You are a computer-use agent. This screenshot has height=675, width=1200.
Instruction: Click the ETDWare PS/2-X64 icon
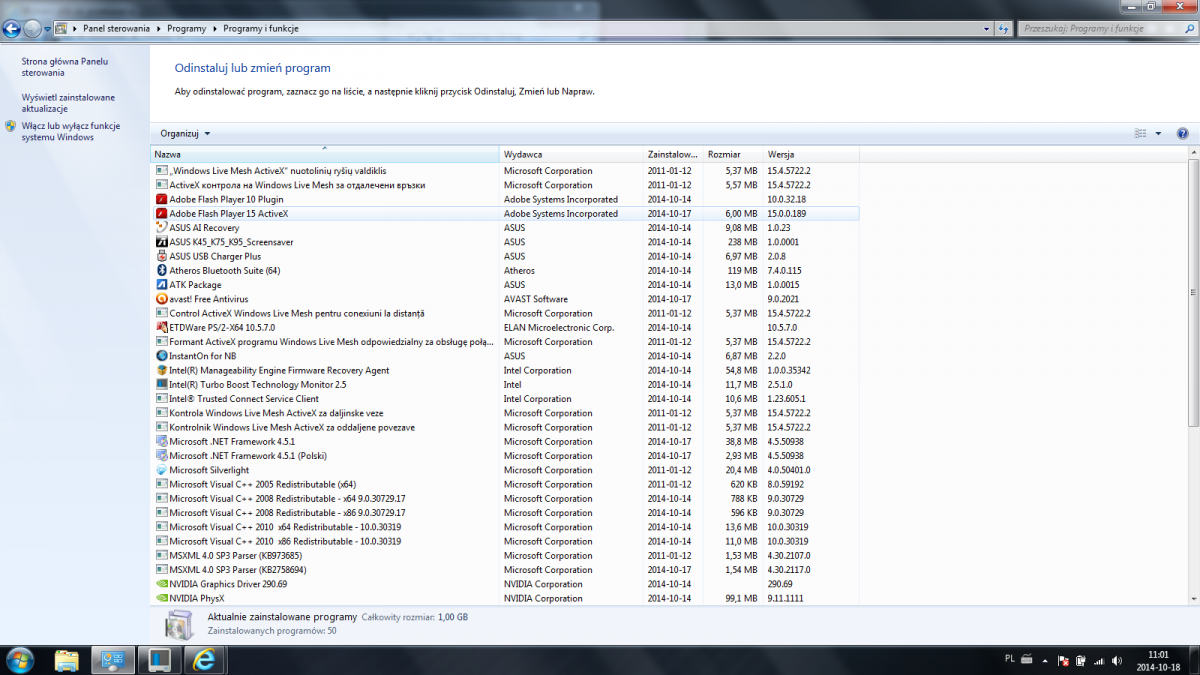[161, 327]
